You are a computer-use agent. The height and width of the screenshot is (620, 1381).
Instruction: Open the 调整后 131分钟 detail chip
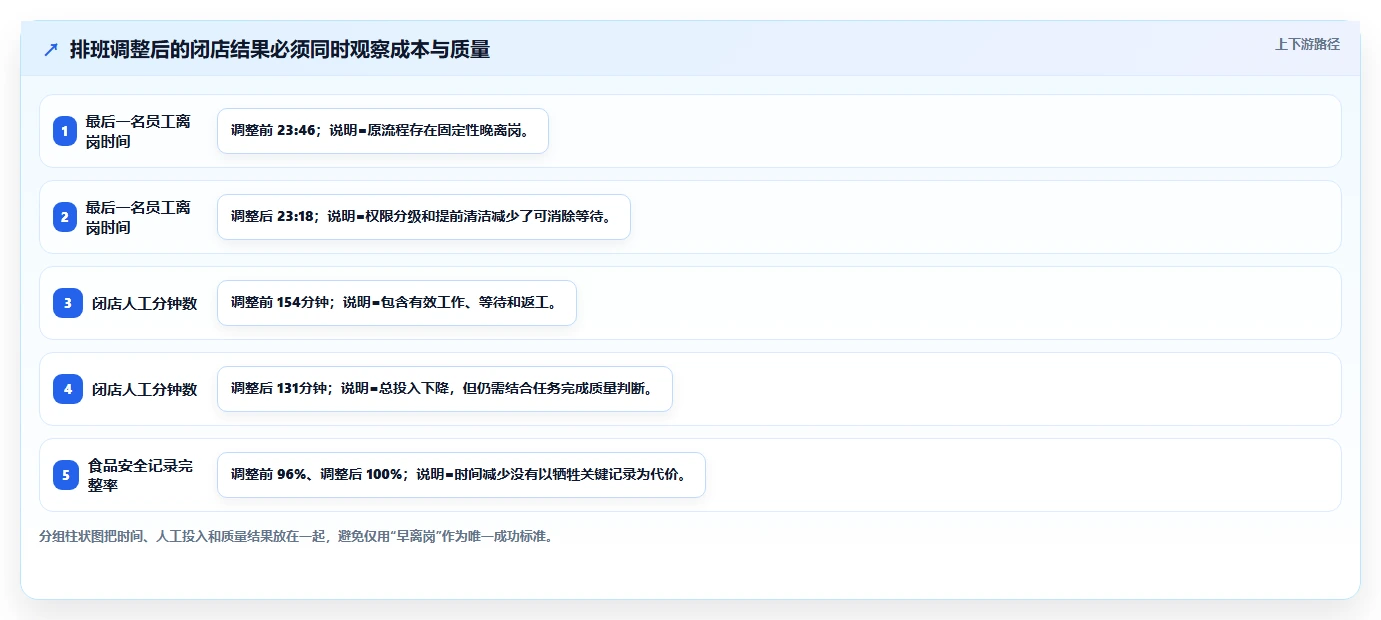point(445,389)
